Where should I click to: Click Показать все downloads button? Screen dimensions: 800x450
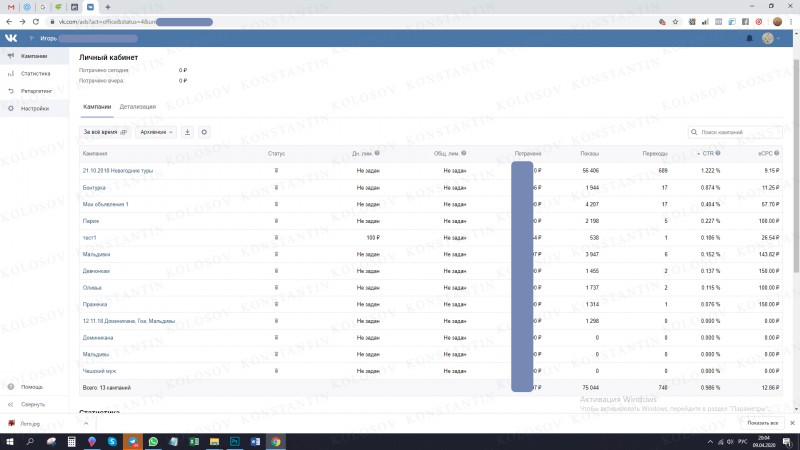click(762, 423)
